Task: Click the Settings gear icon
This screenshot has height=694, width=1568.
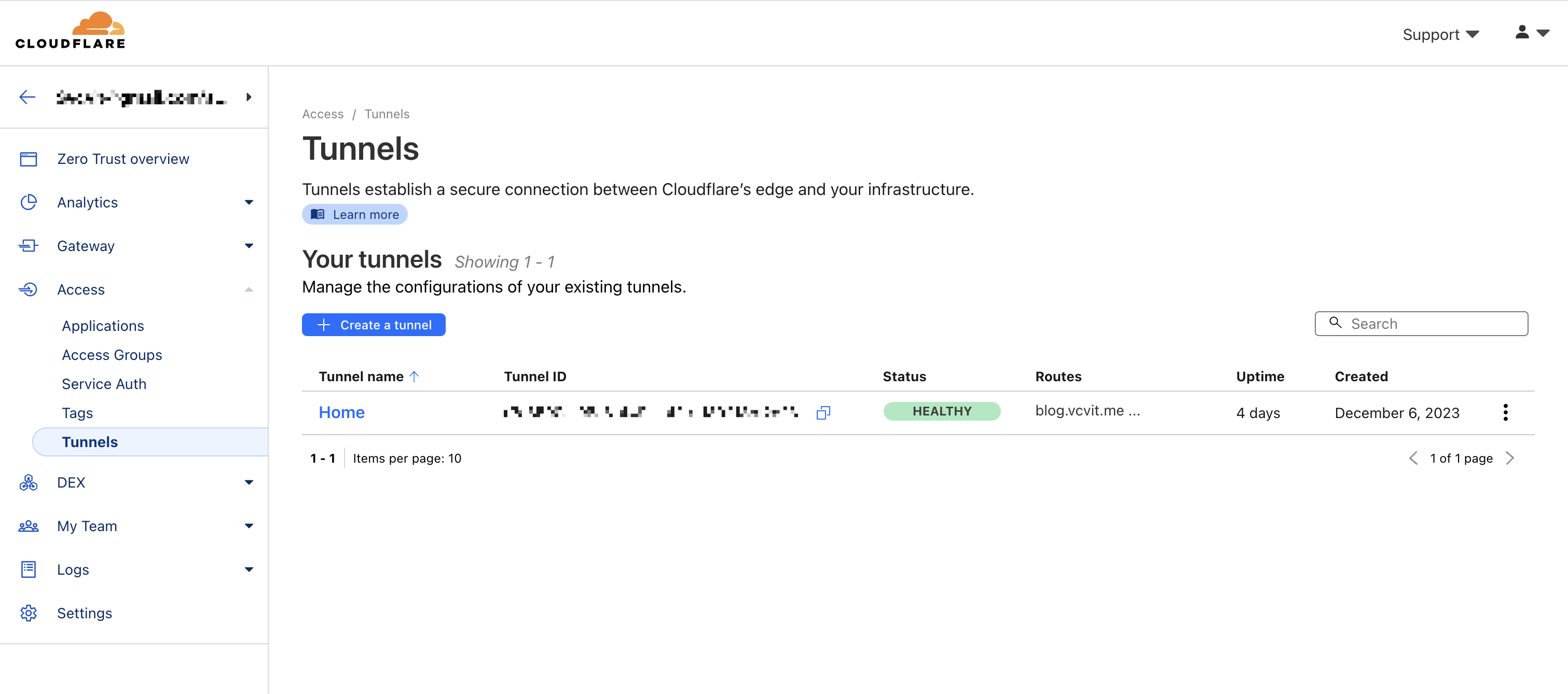Action: (29, 613)
